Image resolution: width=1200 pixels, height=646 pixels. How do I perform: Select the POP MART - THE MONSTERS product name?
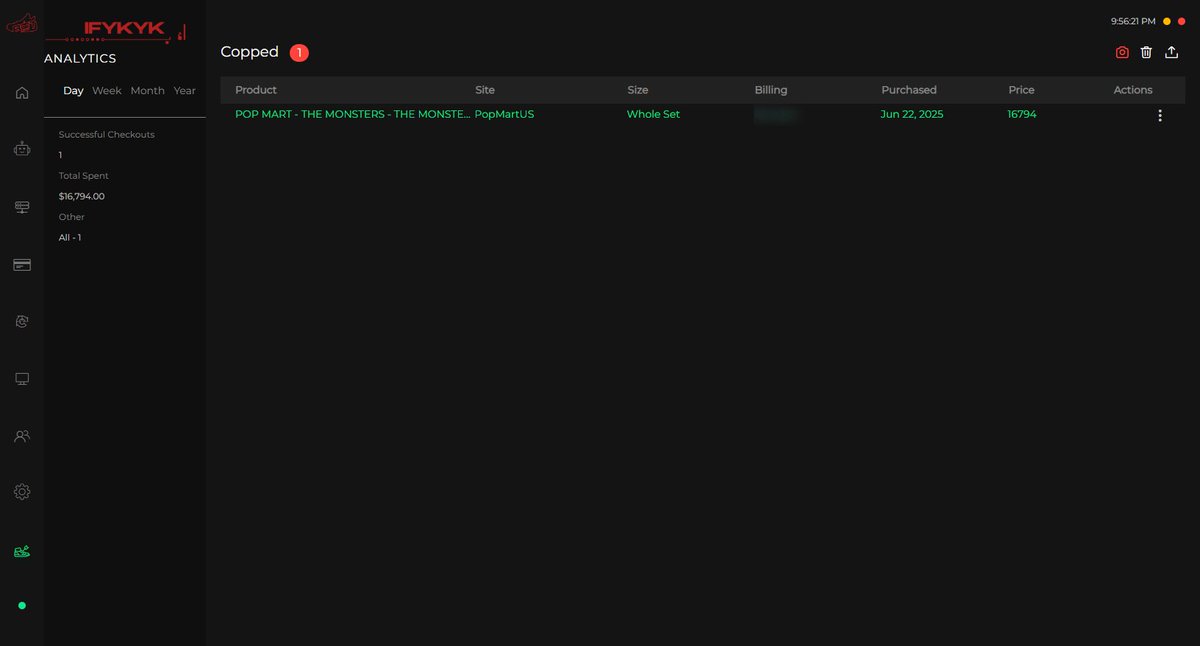352,115
